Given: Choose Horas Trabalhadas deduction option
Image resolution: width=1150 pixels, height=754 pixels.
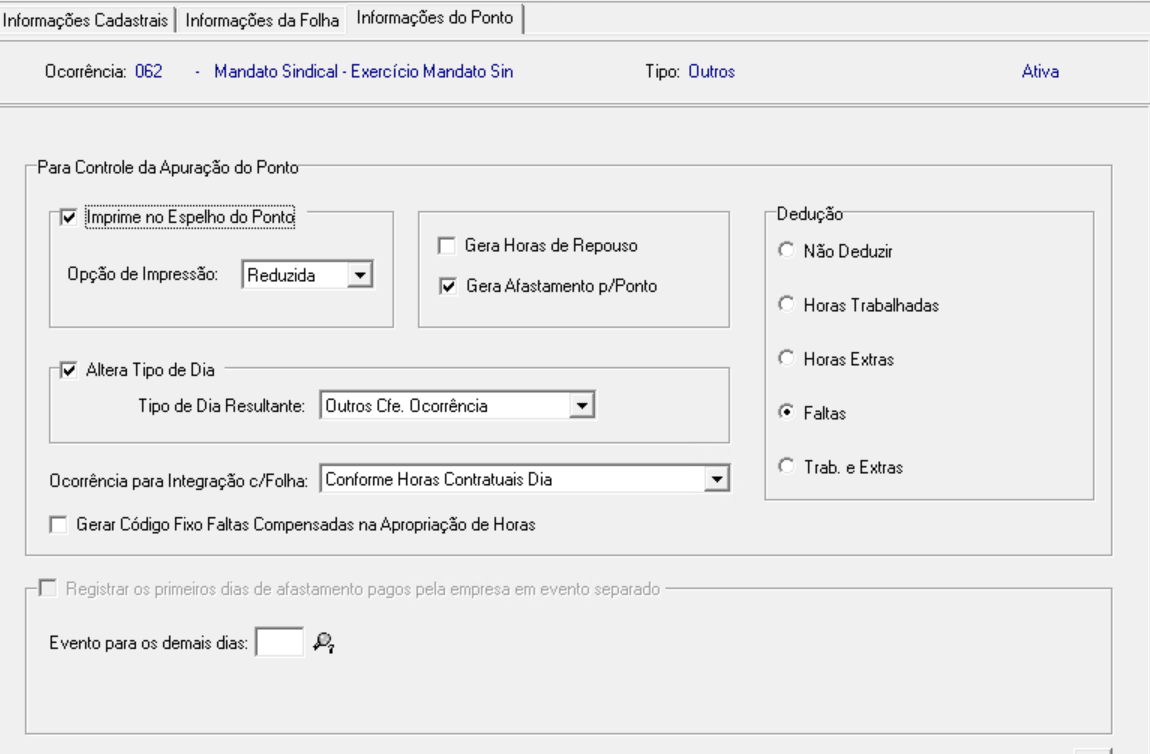Looking at the screenshot, I should (x=785, y=306).
